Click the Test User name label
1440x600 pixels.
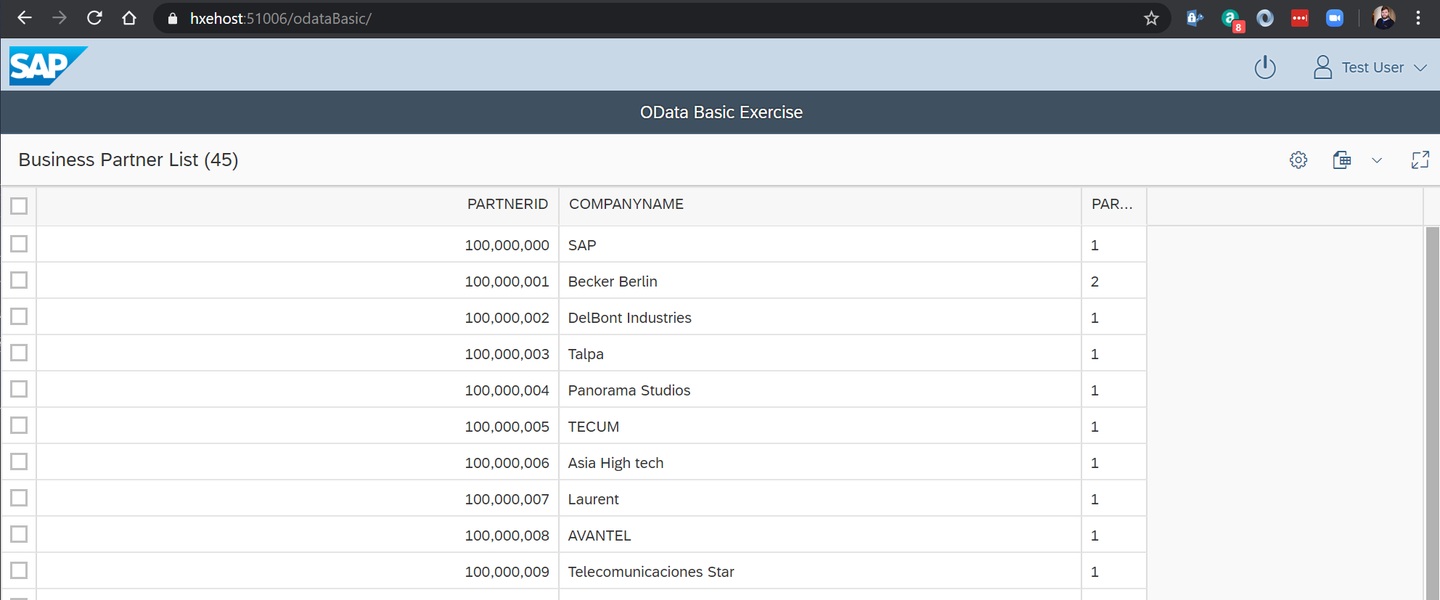tap(1372, 67)
